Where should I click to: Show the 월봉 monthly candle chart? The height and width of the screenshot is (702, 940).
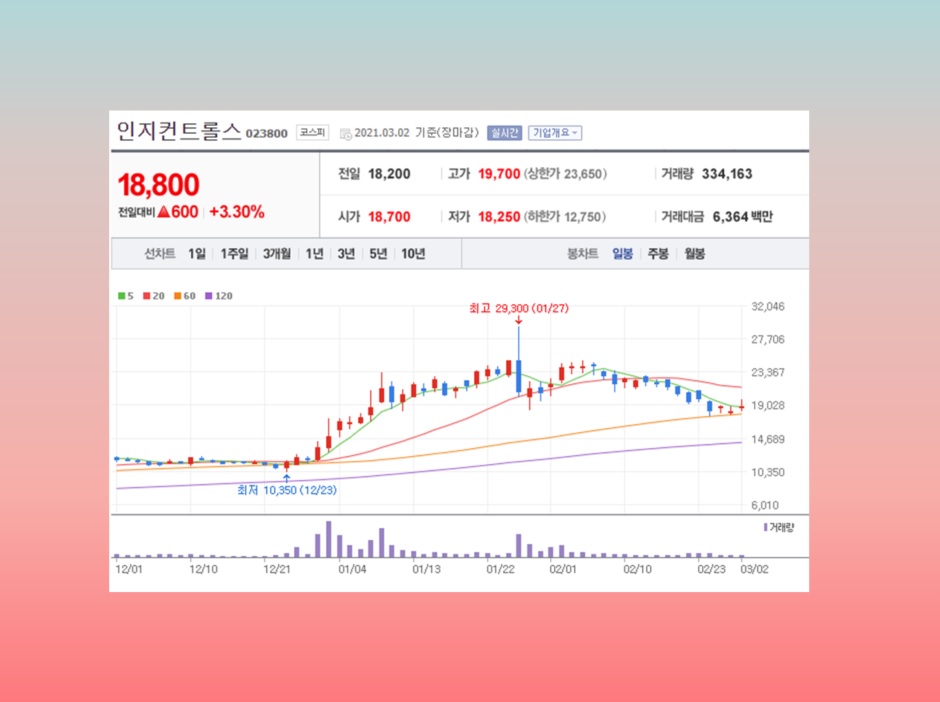point(695,254)
